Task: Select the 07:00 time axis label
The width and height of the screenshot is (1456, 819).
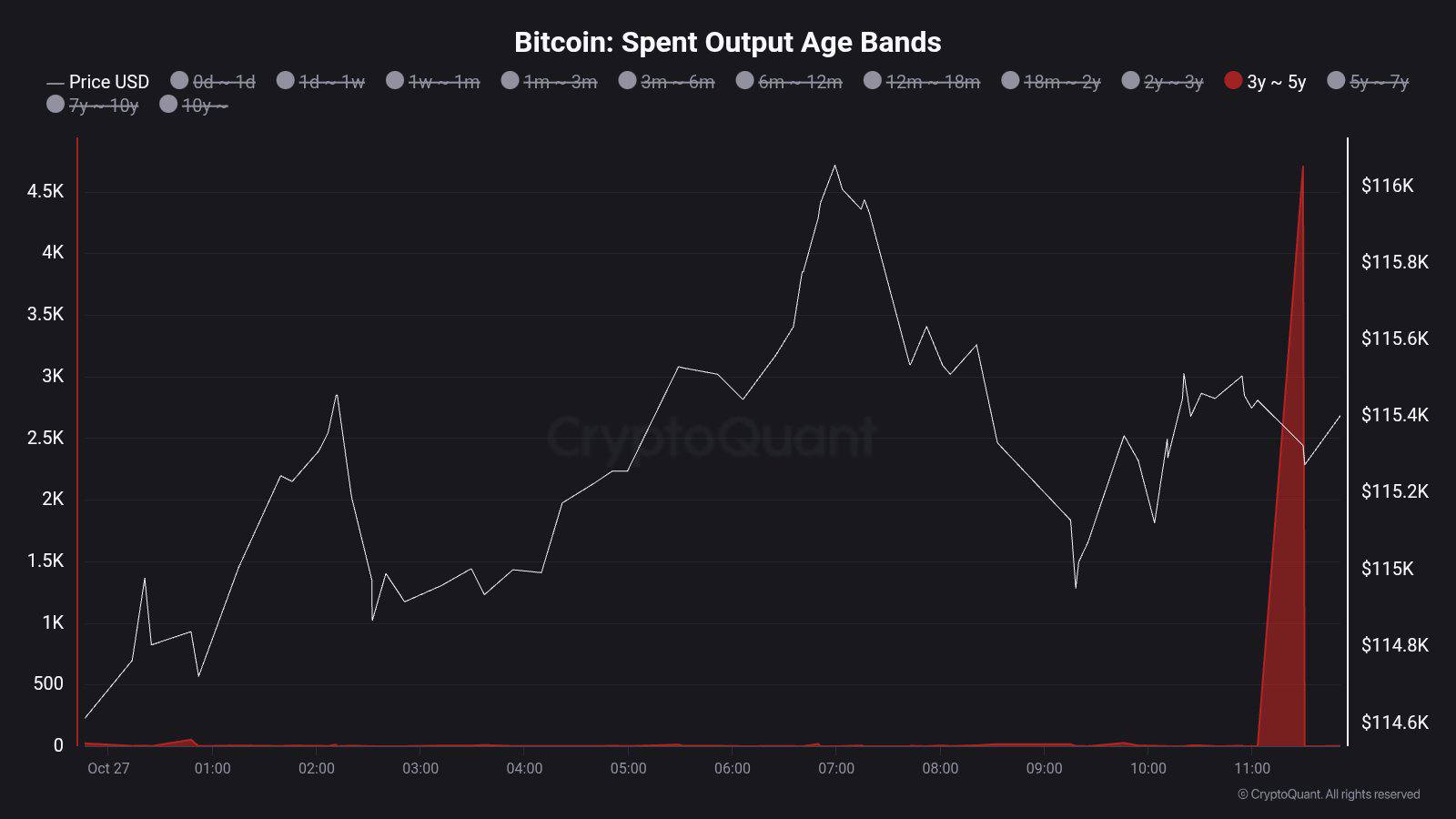Action: click(x=835, y=768)
